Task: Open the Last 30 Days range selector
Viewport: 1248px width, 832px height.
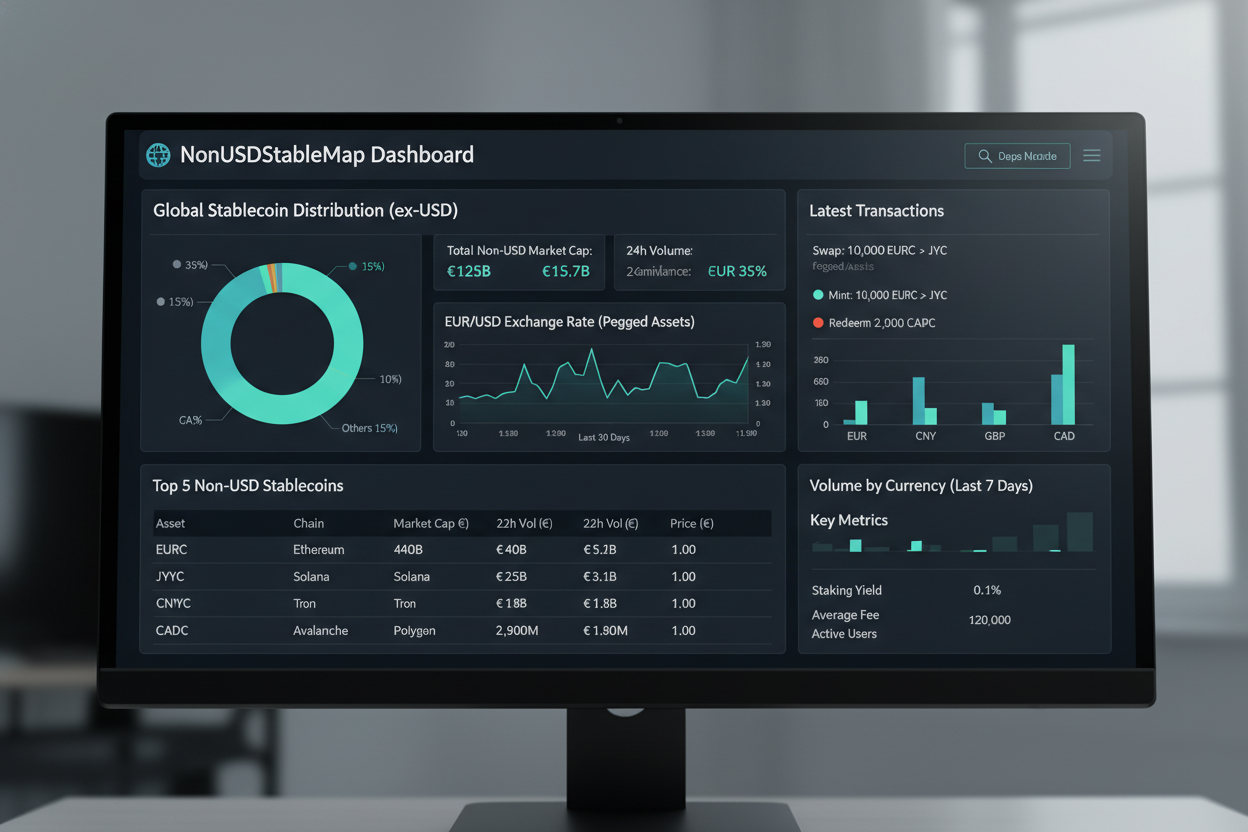Action: 607,435
